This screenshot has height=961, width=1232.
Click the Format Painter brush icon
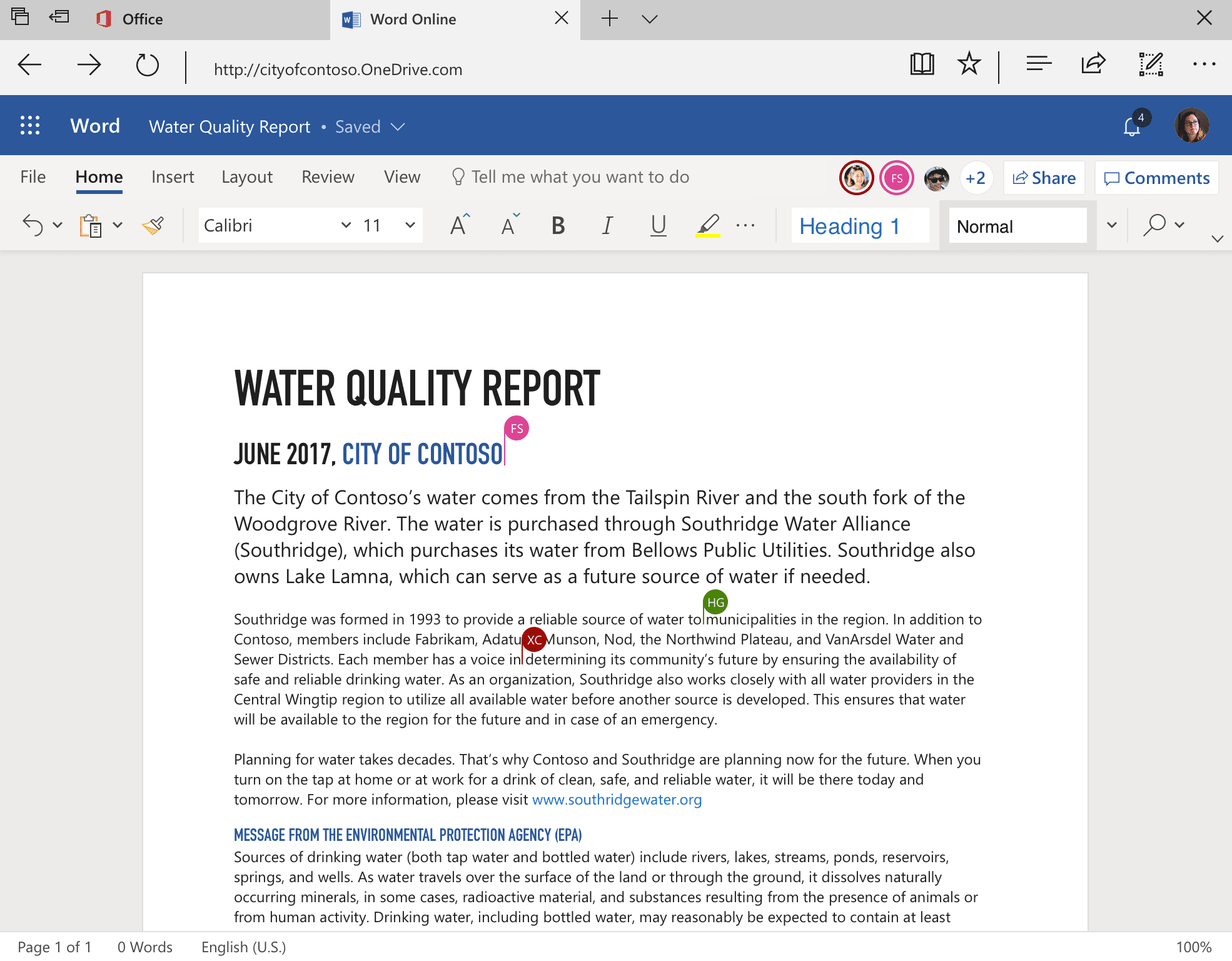pyautogui.click(x=153, y=225)
